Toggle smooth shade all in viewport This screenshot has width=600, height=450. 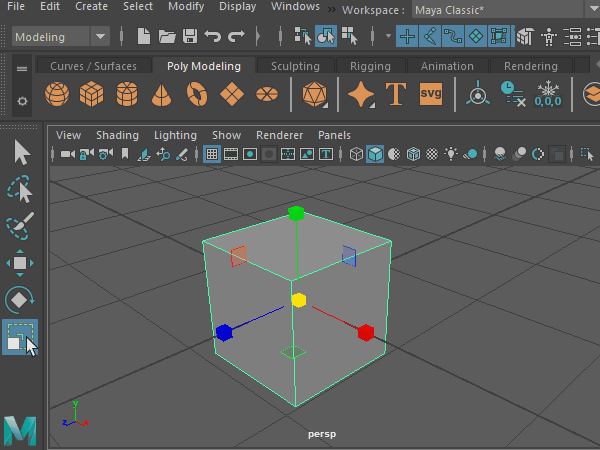(x=375, y=155)
